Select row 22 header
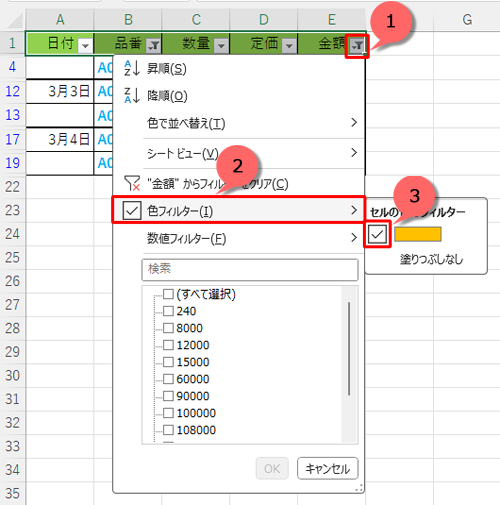Viewport: 500px width, 505px height. tap(12, 187)
